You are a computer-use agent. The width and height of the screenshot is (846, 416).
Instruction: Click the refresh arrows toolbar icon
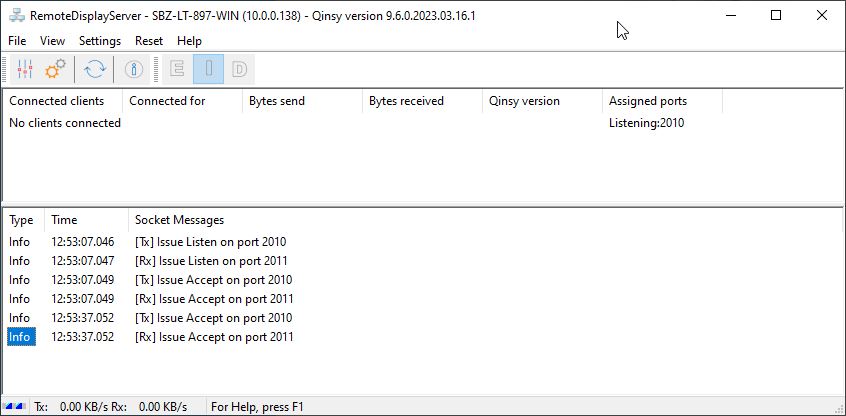(x=95, y=69)
